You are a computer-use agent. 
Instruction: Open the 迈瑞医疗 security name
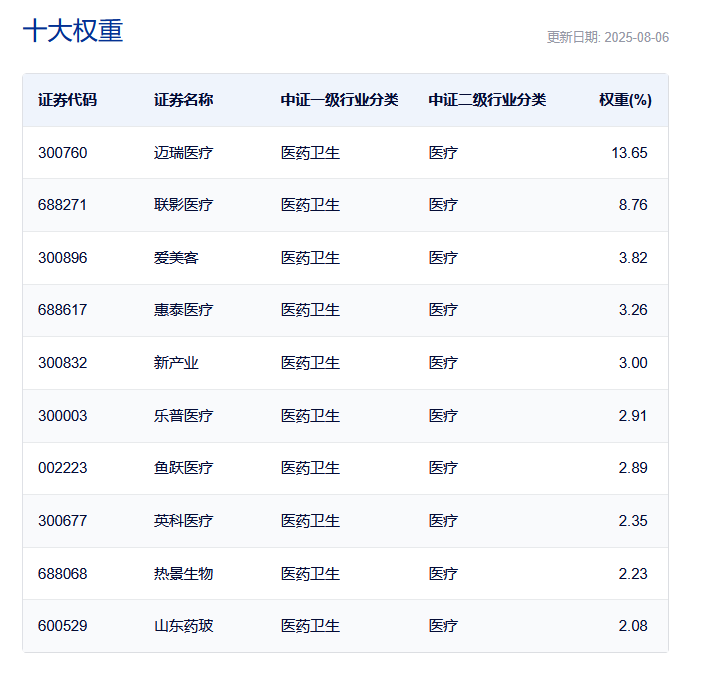[183, 153]
